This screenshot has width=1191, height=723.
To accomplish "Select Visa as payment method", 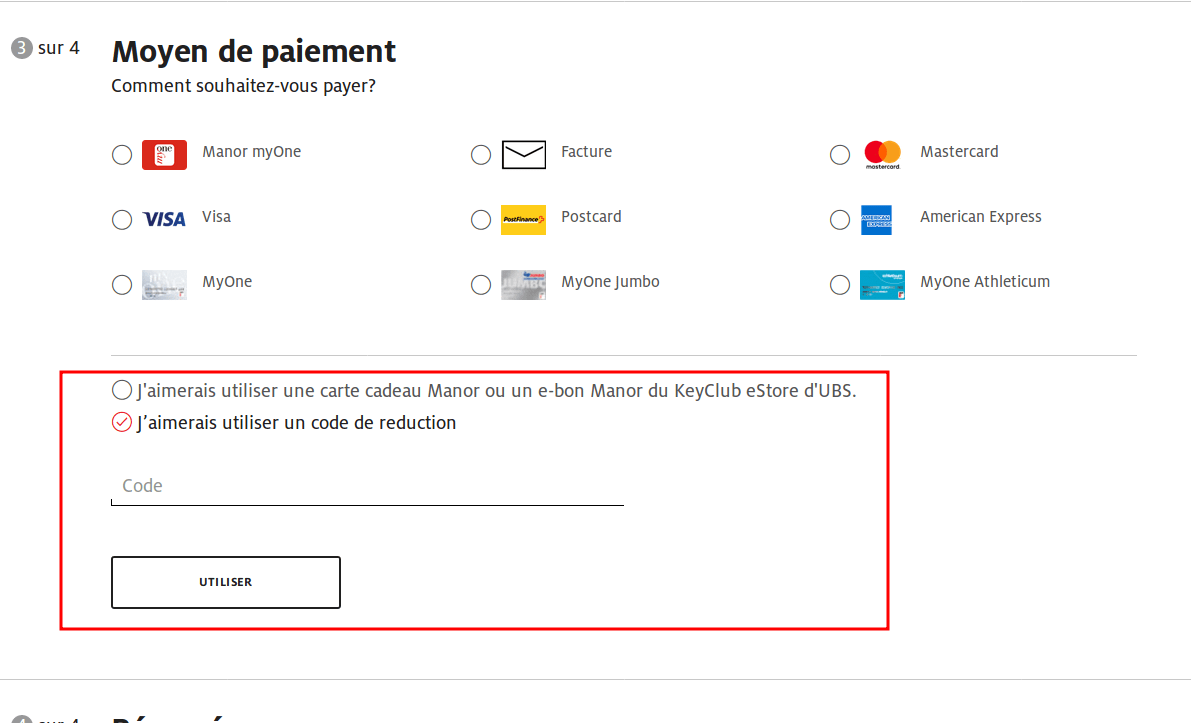I will (x=122, y=219).
